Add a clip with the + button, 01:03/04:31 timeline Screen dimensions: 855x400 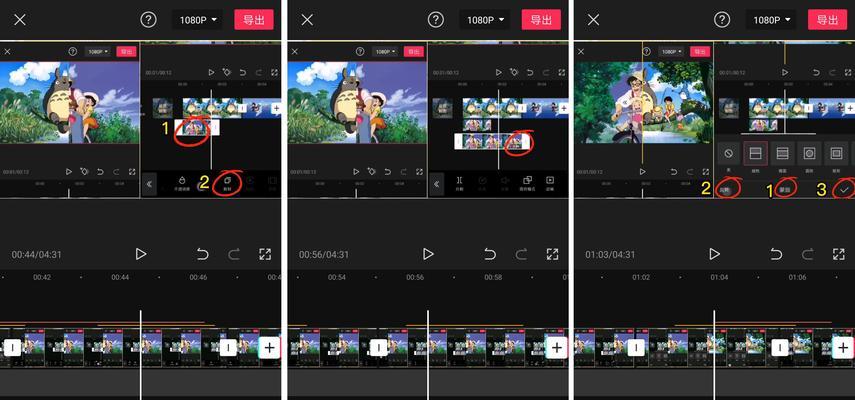point(843,347)
